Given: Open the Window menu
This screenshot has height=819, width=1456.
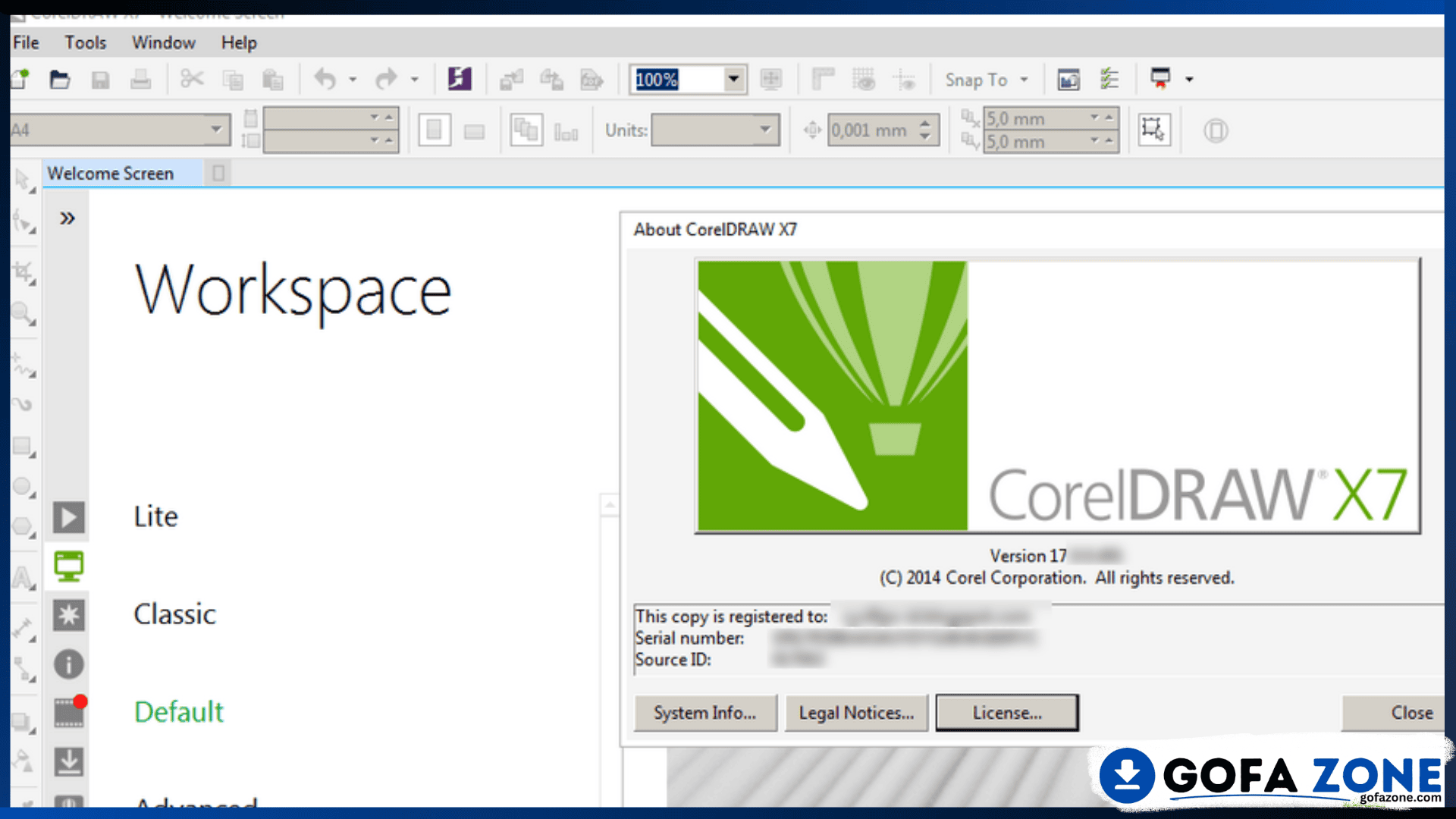Looking at the screenshot, I should pyautogui.click(x=164, y=42).
